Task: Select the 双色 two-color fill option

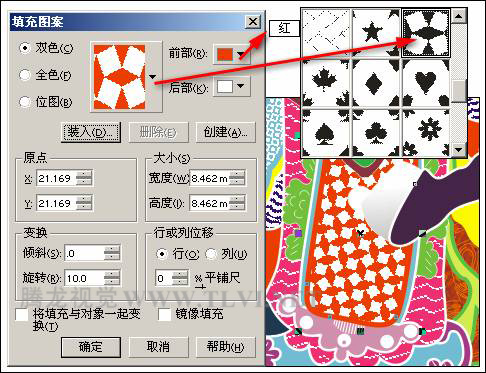Action: coord(25,48)
